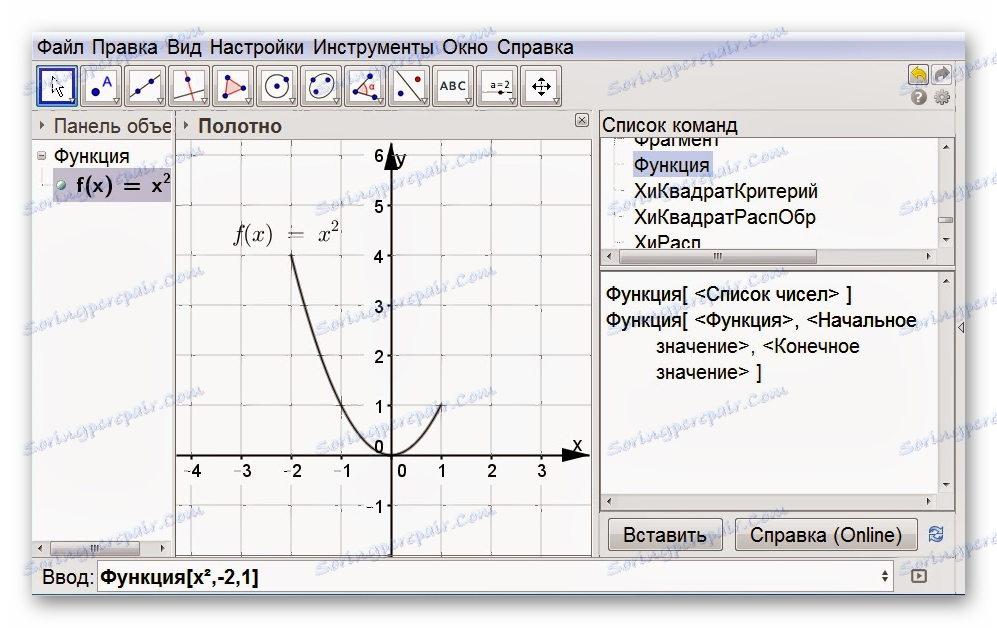Open the Move tool dropdown arrow
This screenshot has height=628, width=997.
tap(71, 100)
